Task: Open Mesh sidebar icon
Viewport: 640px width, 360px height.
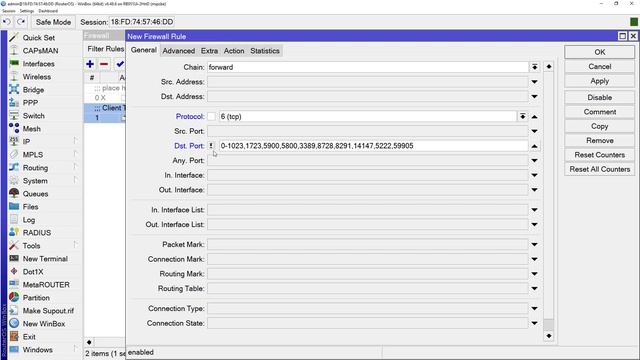Action: coord(14,129)
